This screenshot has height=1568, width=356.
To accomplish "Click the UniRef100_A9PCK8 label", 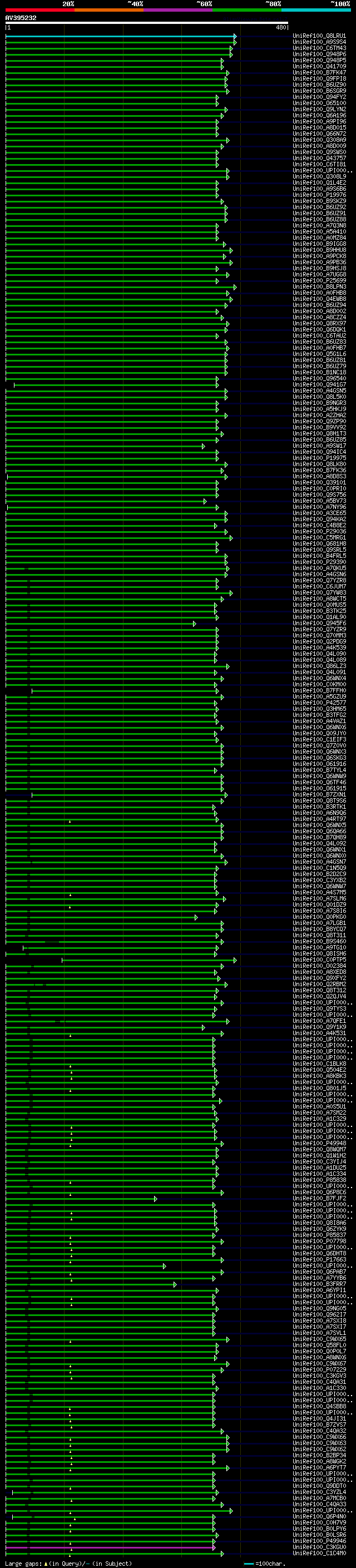I will click(x=319, y=256).
